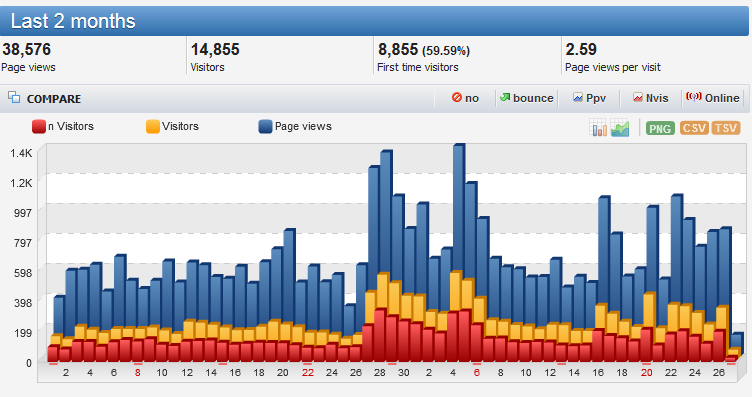Toggle the Ppv series
The height and width of the screenshot is (397, 752).
[589, 98]
